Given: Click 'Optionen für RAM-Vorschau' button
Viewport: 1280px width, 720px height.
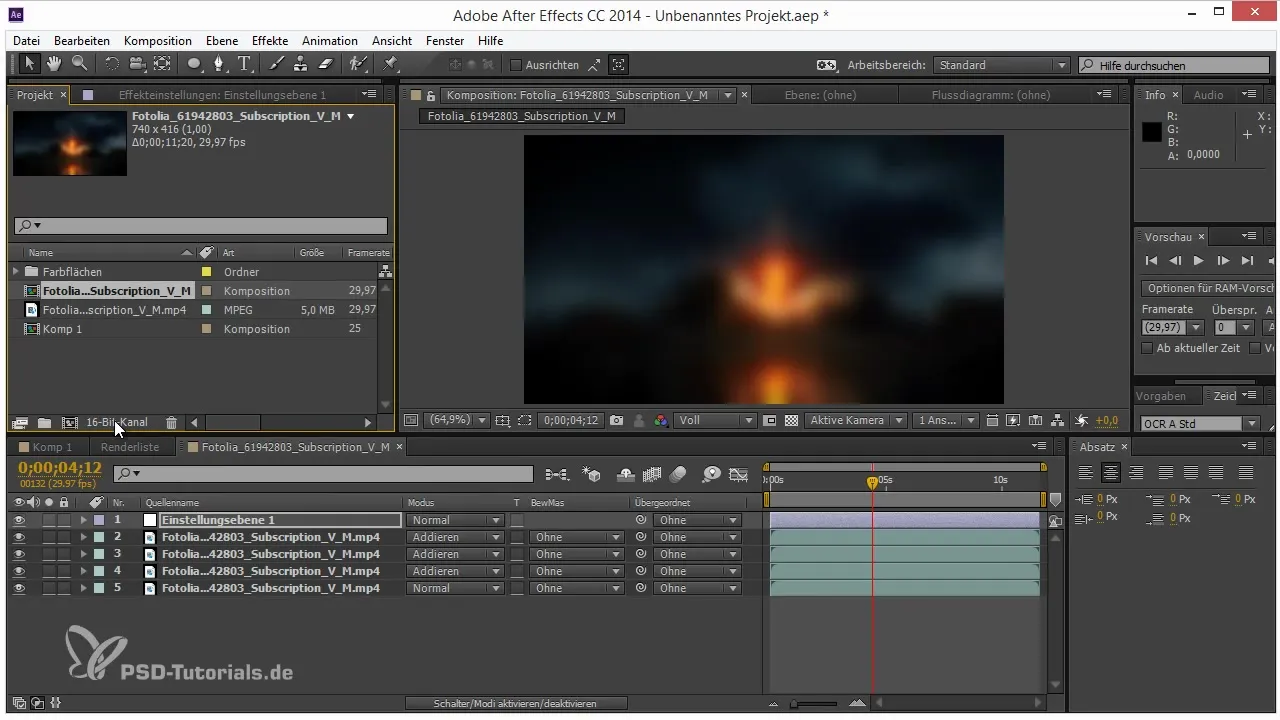Looking at the screenshot, I should (1208, 288).
